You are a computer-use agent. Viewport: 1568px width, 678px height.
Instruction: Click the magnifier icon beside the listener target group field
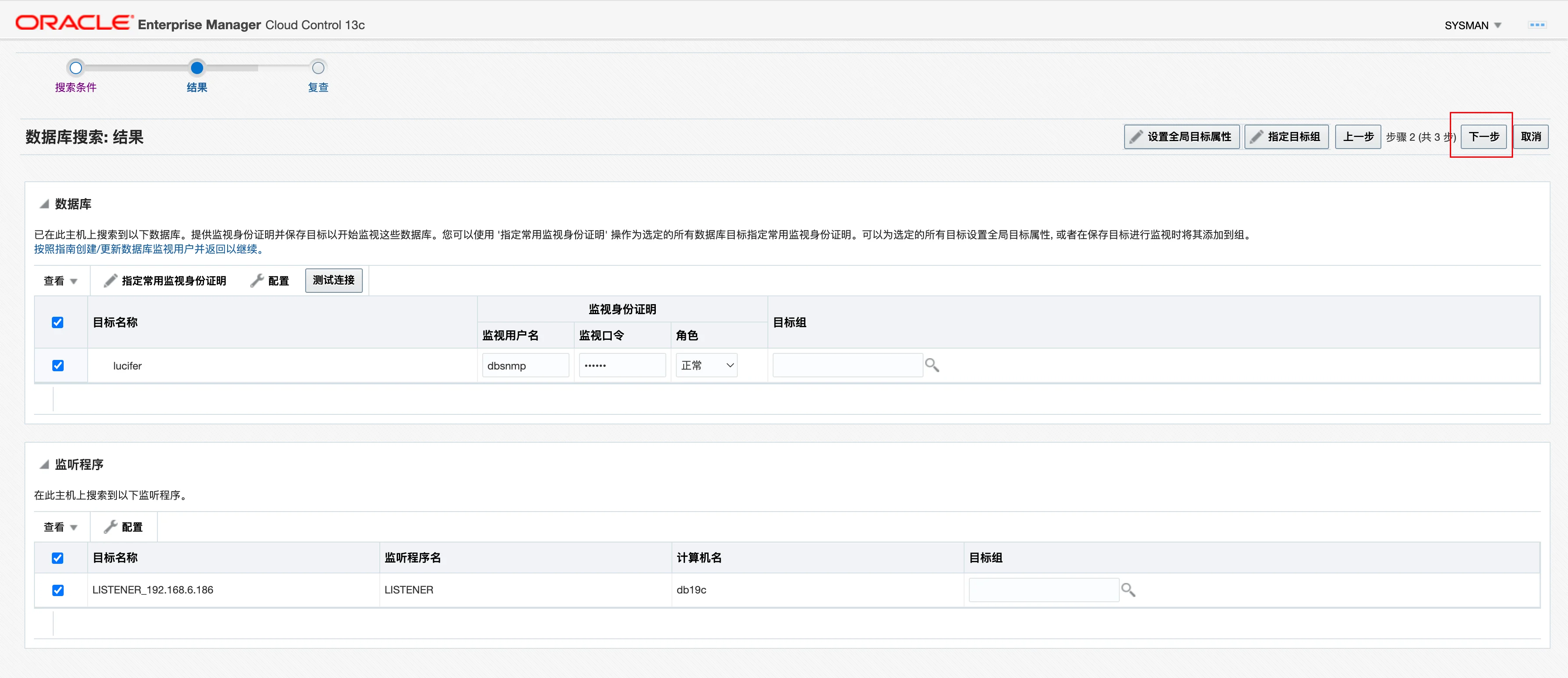pyautogui.click(x=1127, y=589)
